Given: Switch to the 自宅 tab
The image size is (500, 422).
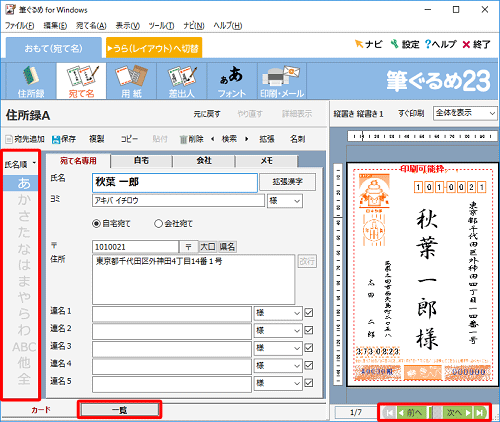Looking at the screenshot, I should tap(142, 161).
